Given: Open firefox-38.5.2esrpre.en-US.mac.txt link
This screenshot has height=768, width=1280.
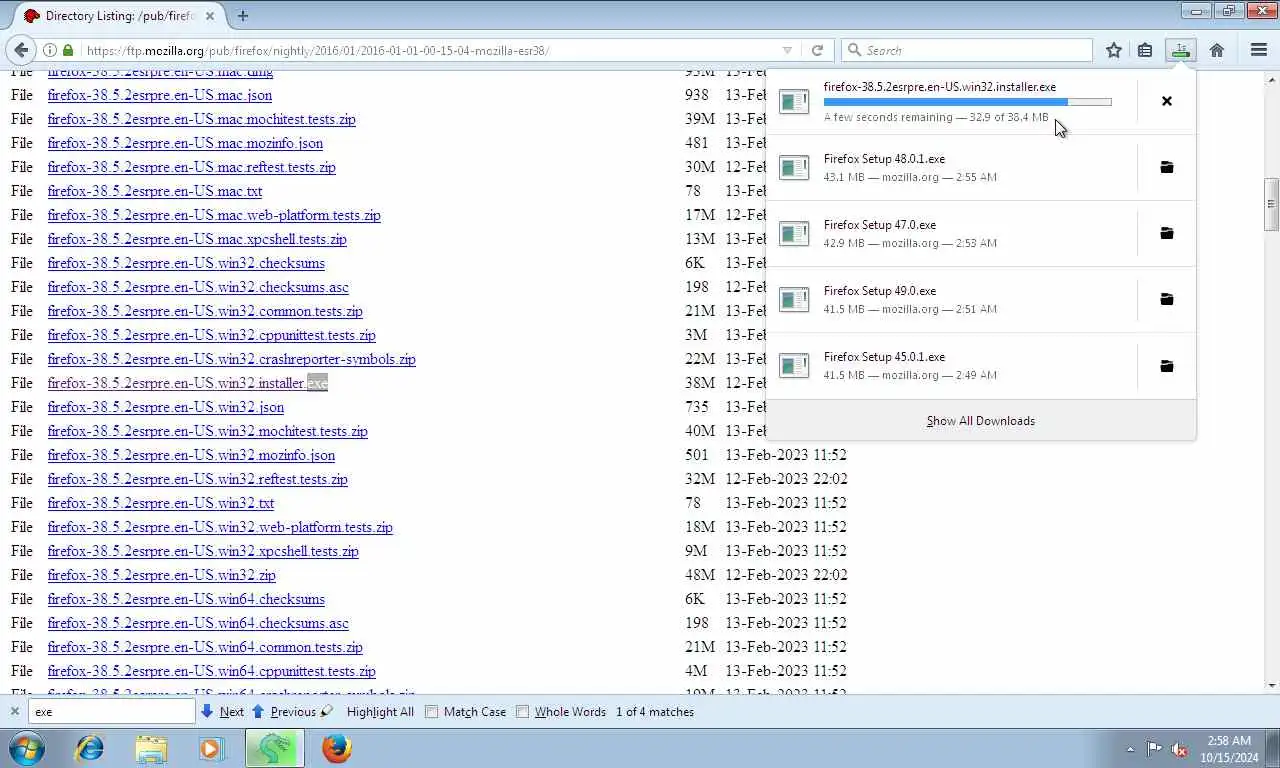Looking at the screenshot, I should (155, 191).
